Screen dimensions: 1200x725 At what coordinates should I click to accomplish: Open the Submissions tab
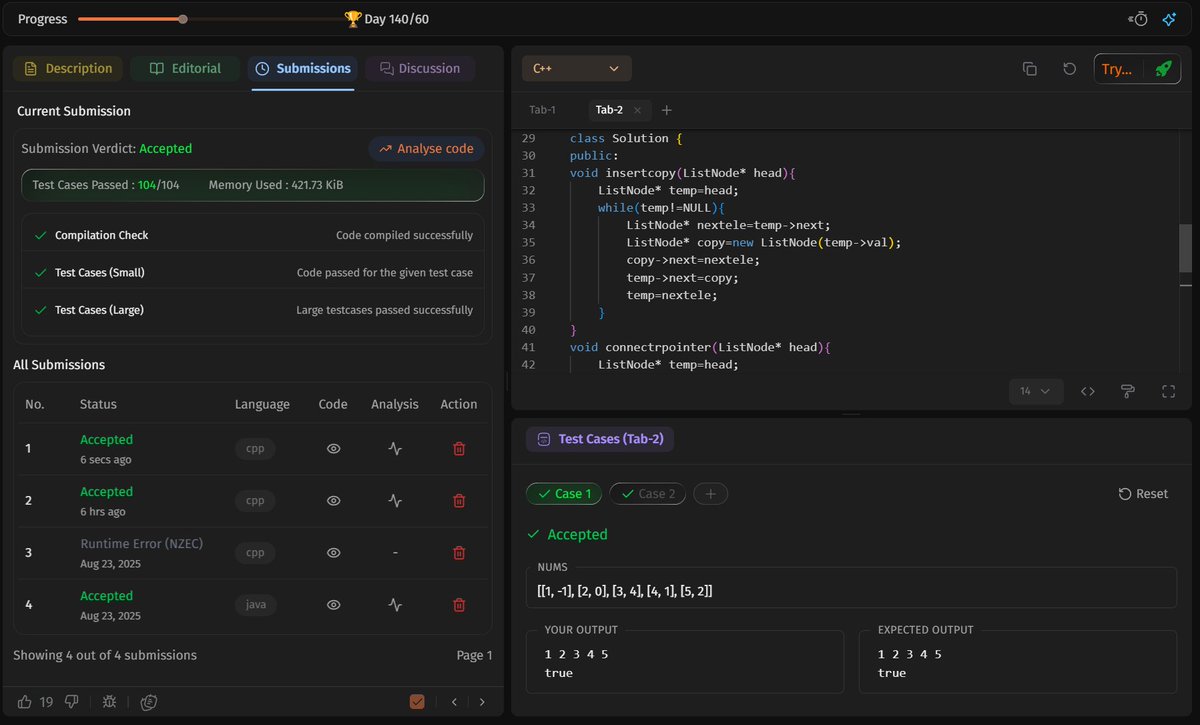pyautogui.click(x=303, y=69)
